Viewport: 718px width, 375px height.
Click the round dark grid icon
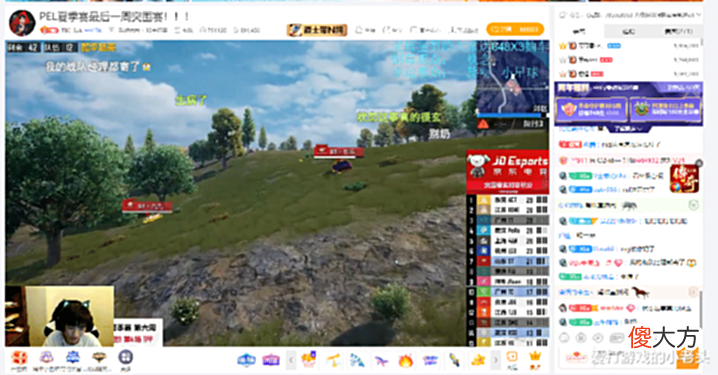click(125, 357)
